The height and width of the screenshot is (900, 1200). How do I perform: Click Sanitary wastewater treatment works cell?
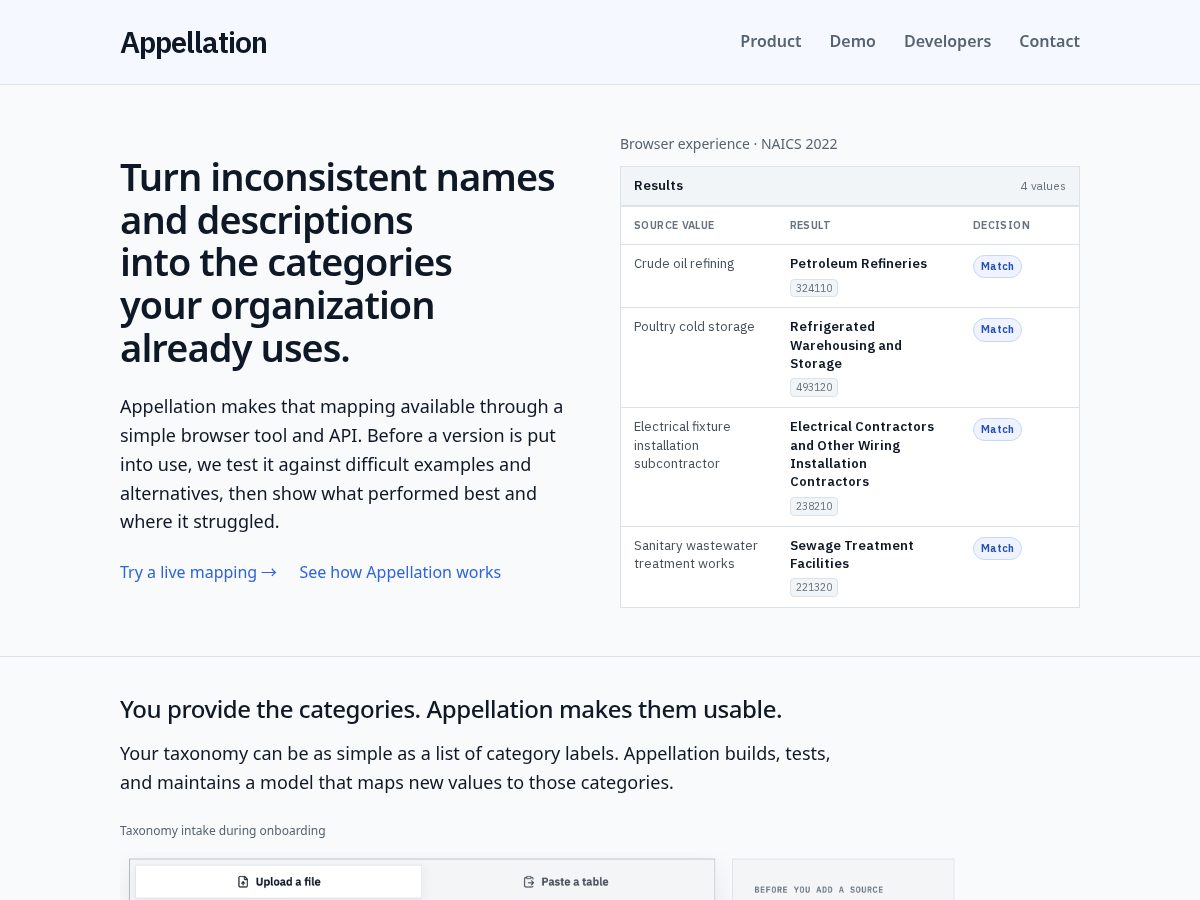tap(696, 554)
